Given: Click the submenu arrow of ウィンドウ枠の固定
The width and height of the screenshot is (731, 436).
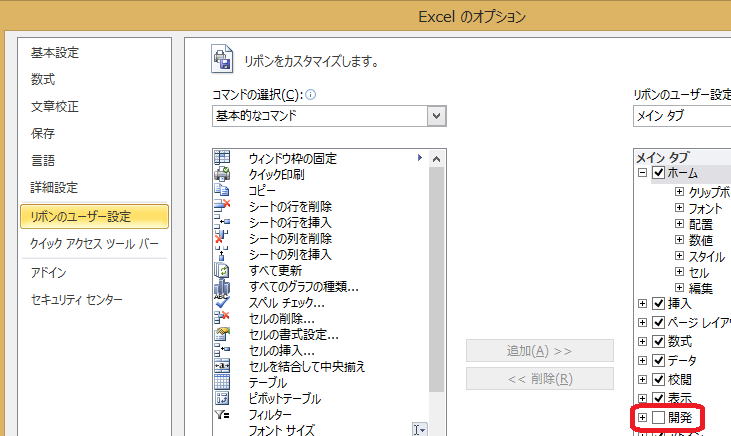Looking at the screenshot, I should pos(420,158).
